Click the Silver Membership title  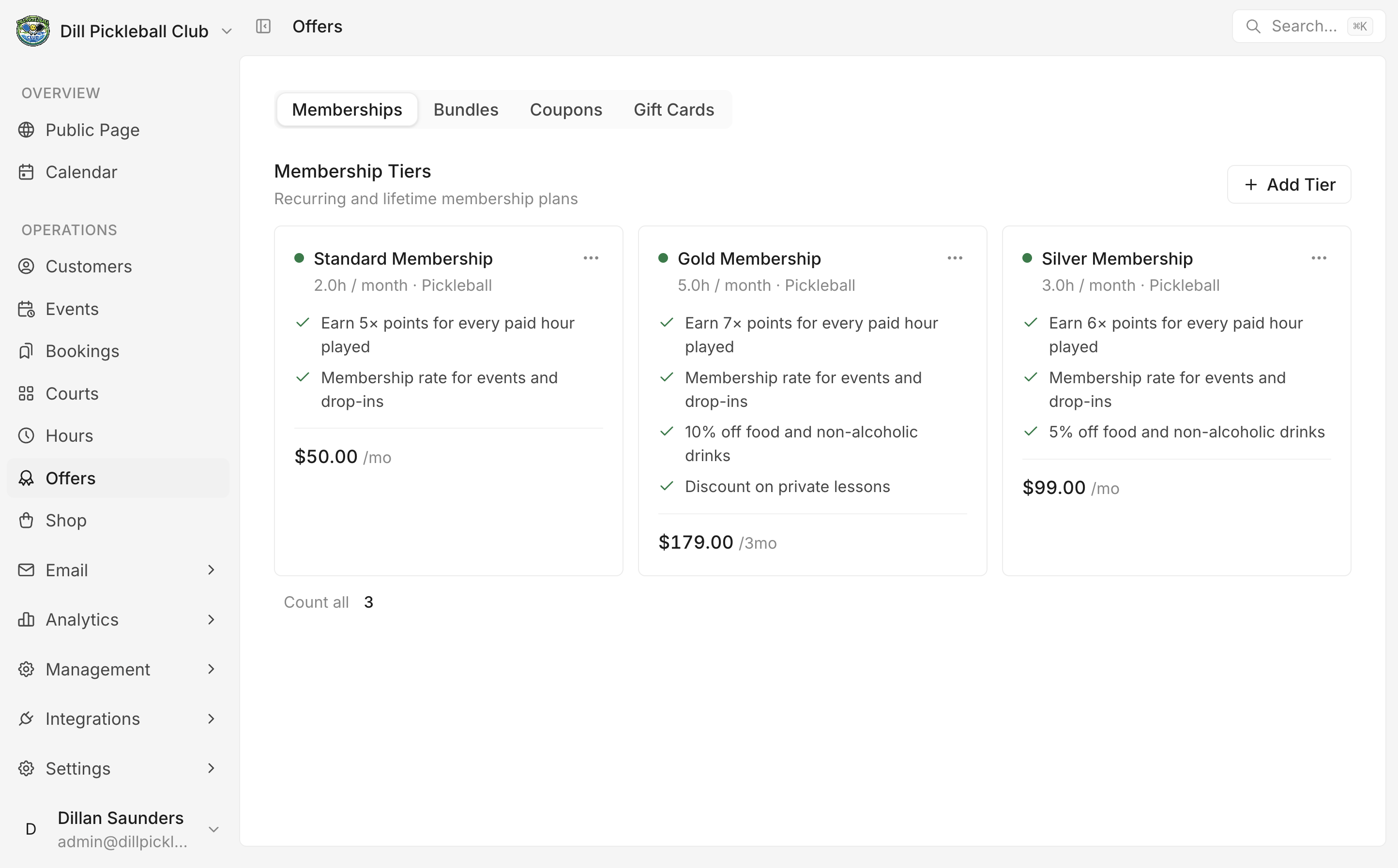[1117, 259]
